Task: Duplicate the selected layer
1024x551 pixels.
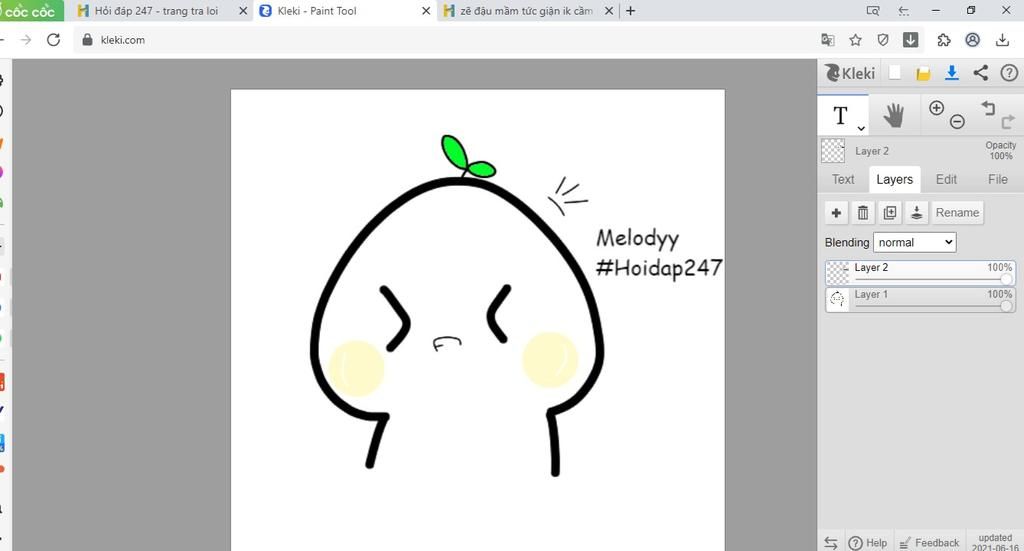Action: click(889, 213)
